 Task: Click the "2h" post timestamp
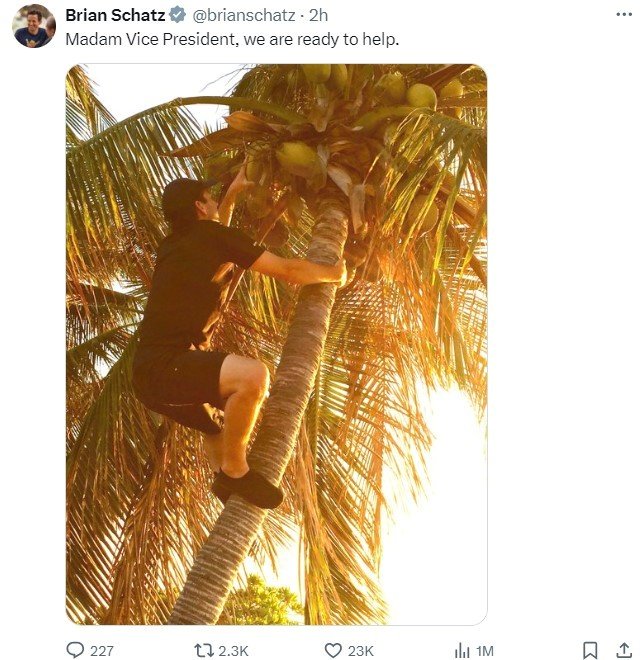point(318,15)
